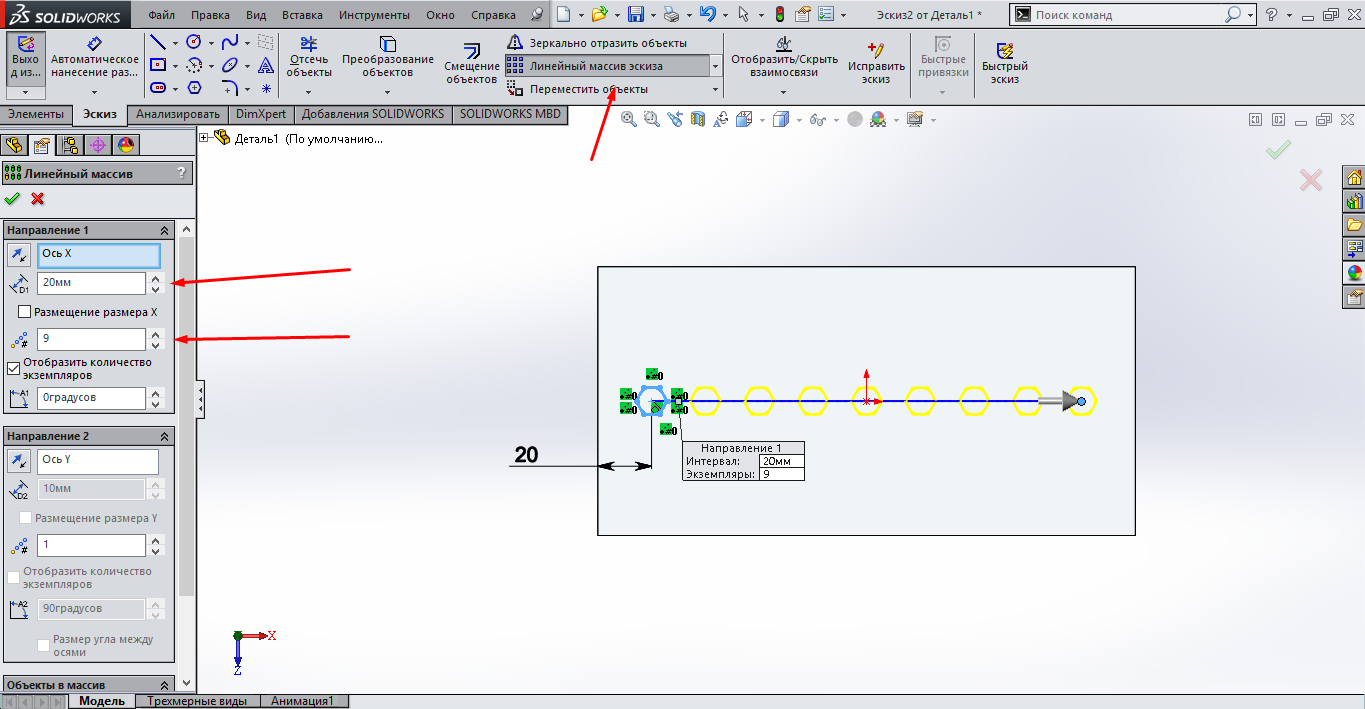Switch to the Анализировать tab
Image resolution: width=1365 pixels, height=709 pixels.
(178, 115)
